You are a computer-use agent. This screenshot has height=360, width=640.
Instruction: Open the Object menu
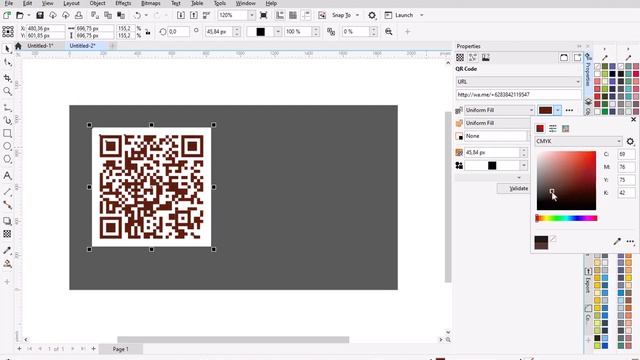click(97, 3)
